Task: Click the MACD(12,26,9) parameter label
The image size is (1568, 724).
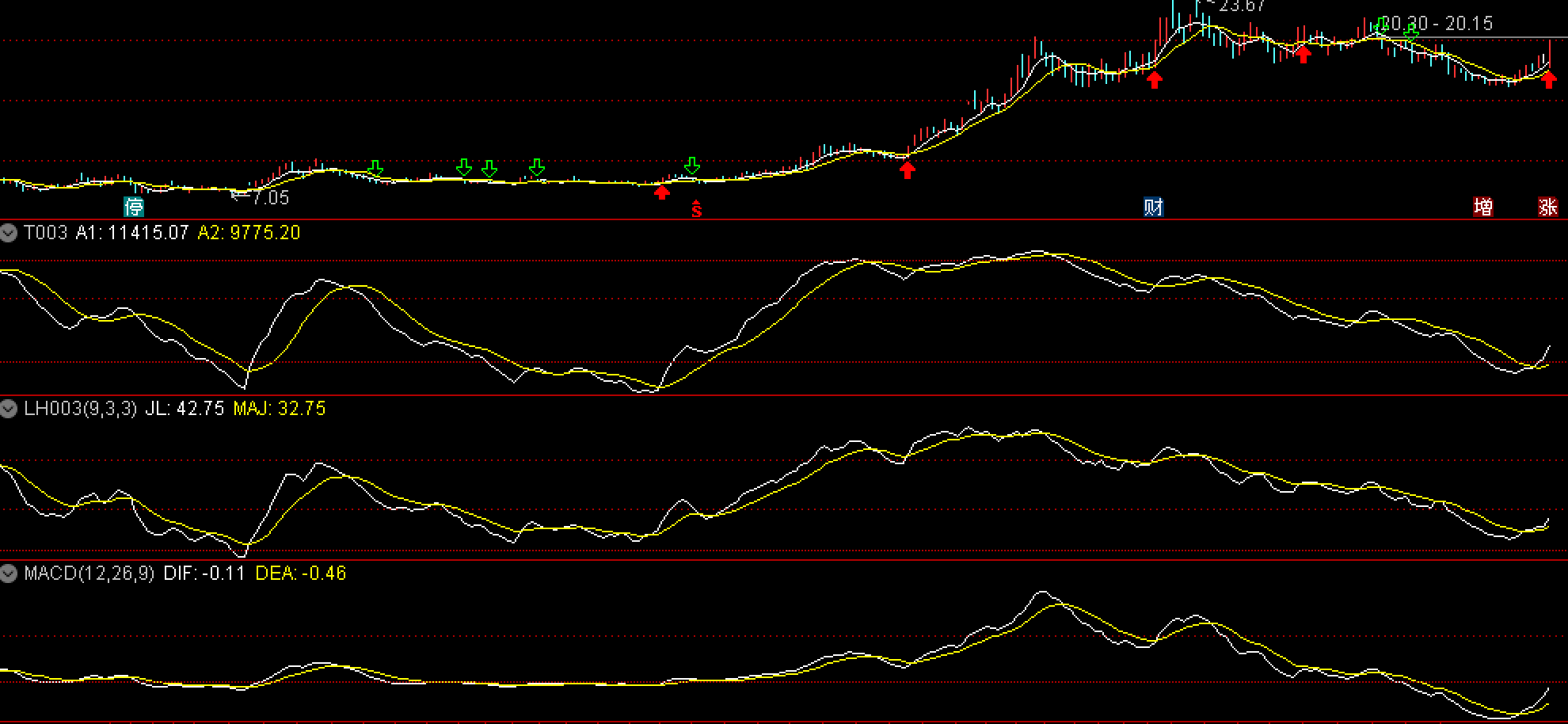Action: point(89,573)
